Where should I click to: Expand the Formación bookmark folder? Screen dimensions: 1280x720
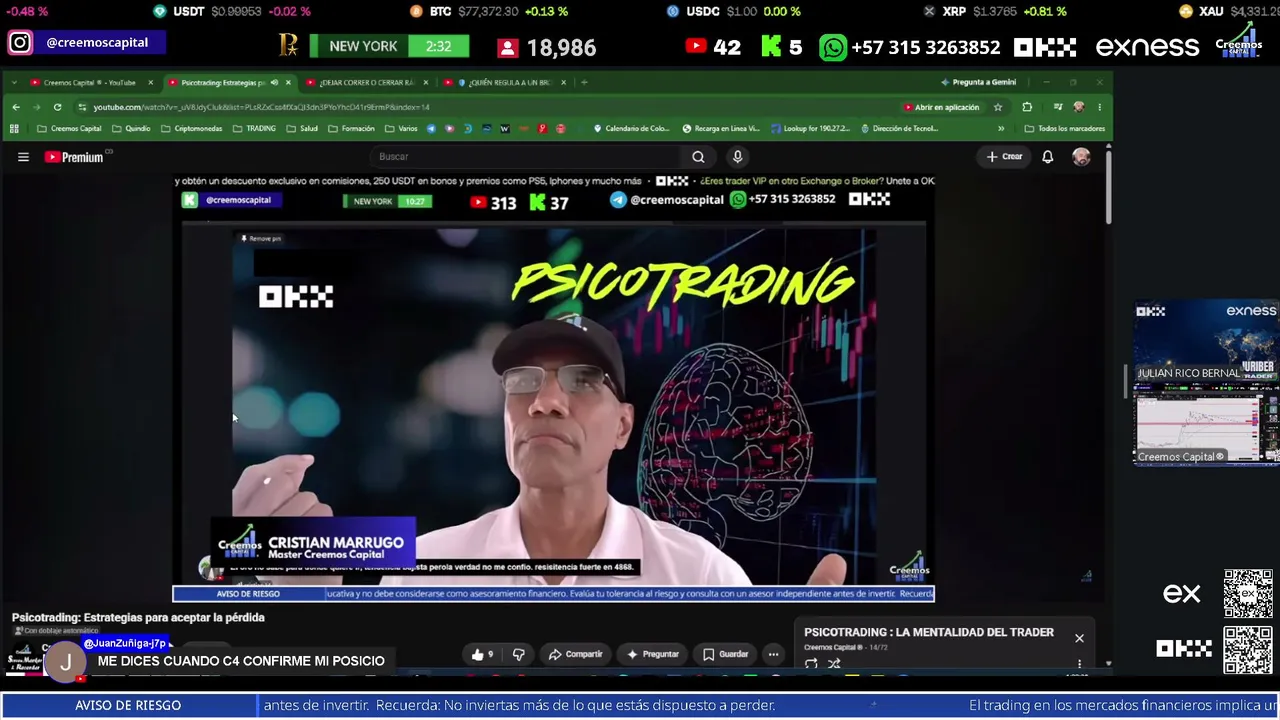pyautogui.click(x=351, y=129)
